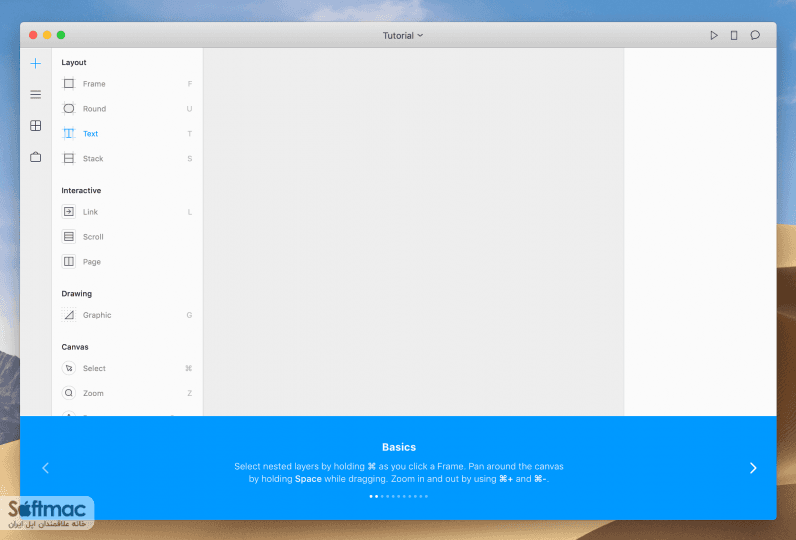Open the components grid icon
The image size is (796, 540).
36,126
